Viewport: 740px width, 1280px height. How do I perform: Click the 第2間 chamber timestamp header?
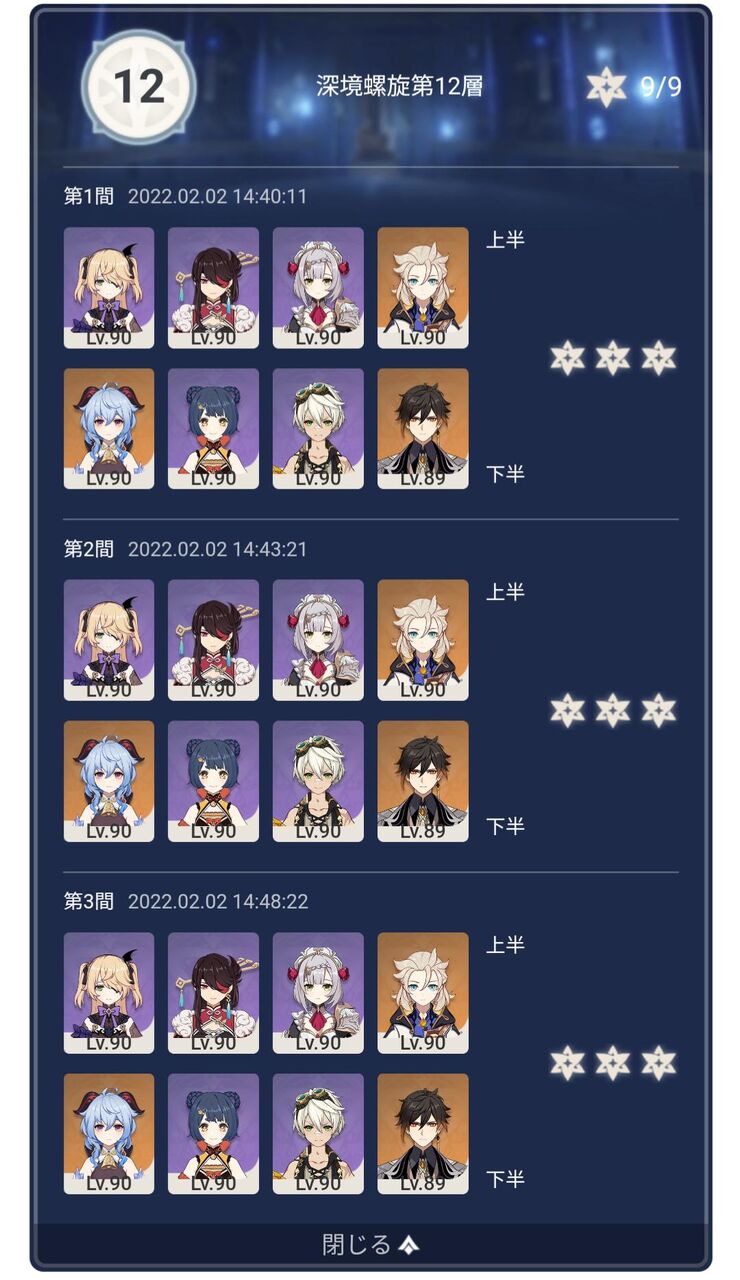pyautogui.click(x=186, y=549)
